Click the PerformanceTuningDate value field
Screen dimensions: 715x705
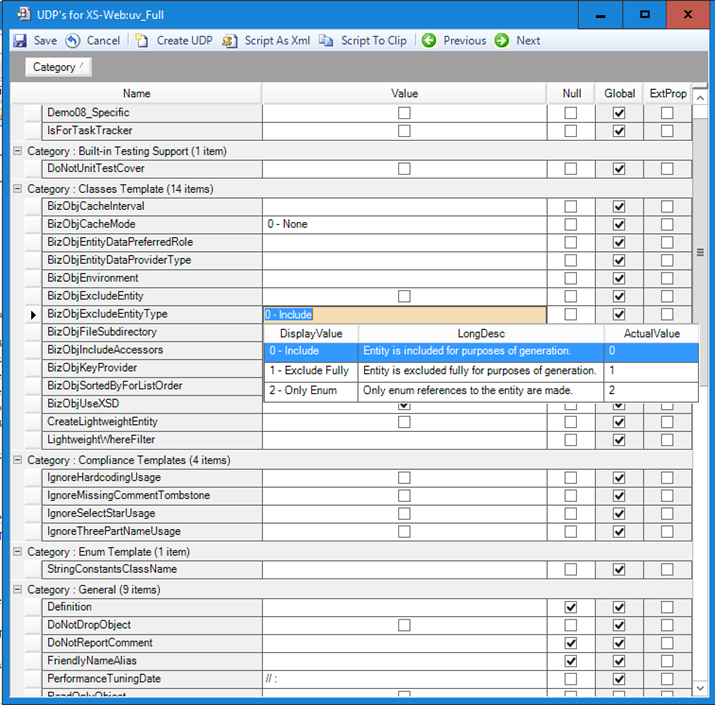[x=404, y=679]
